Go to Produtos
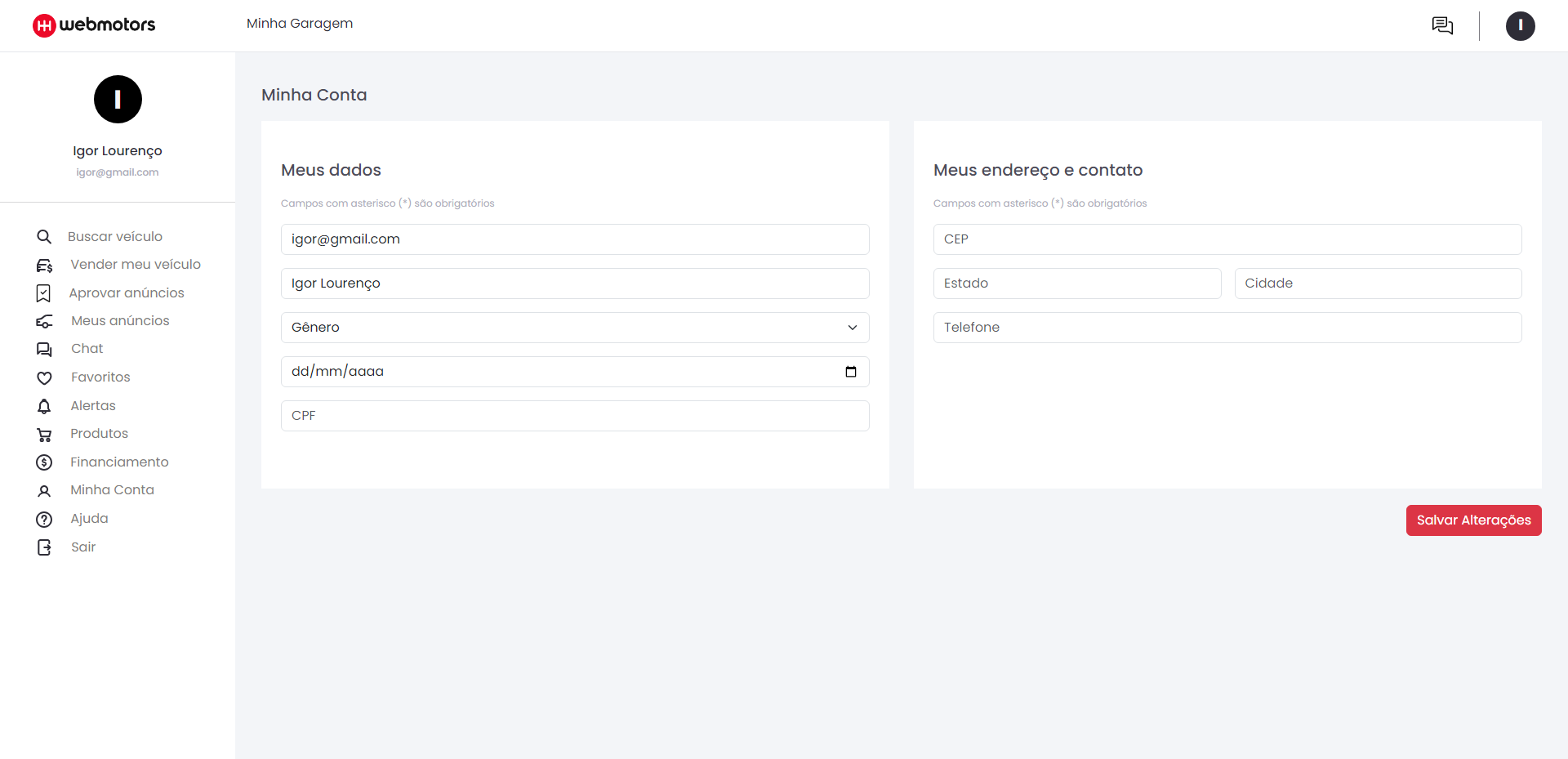Viewport: 1568px width, 759px height. coord(99,434)
